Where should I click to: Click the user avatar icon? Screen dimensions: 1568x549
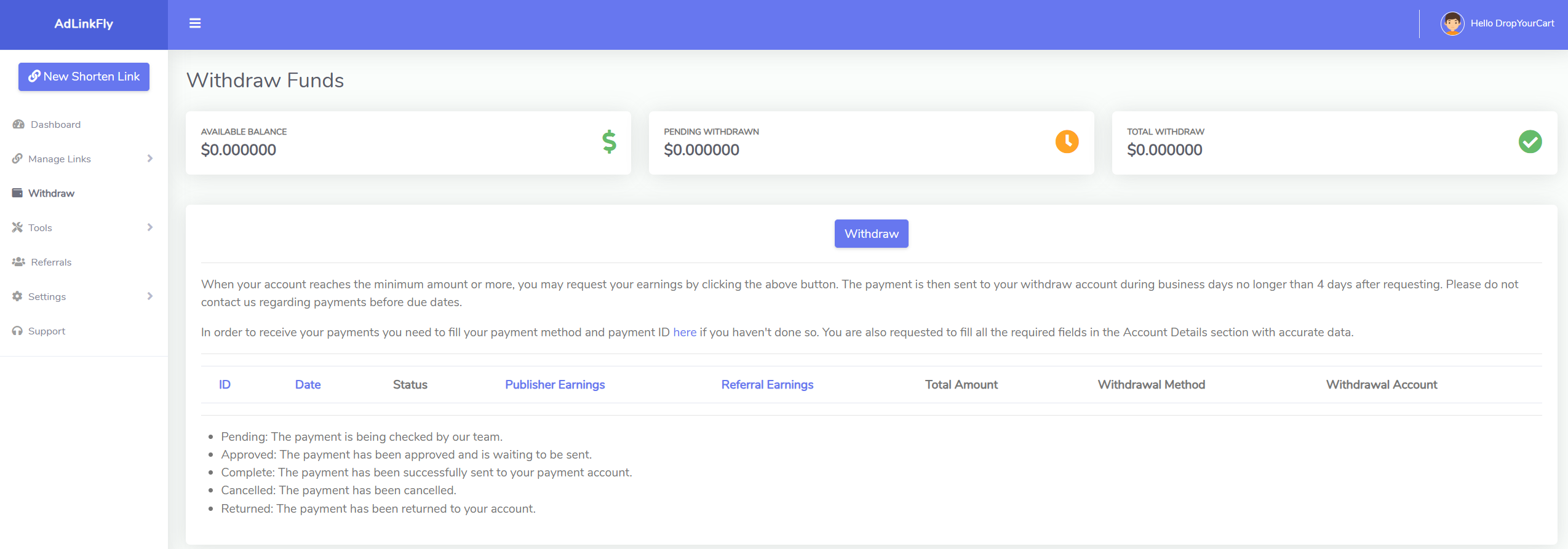point(1452,23)
